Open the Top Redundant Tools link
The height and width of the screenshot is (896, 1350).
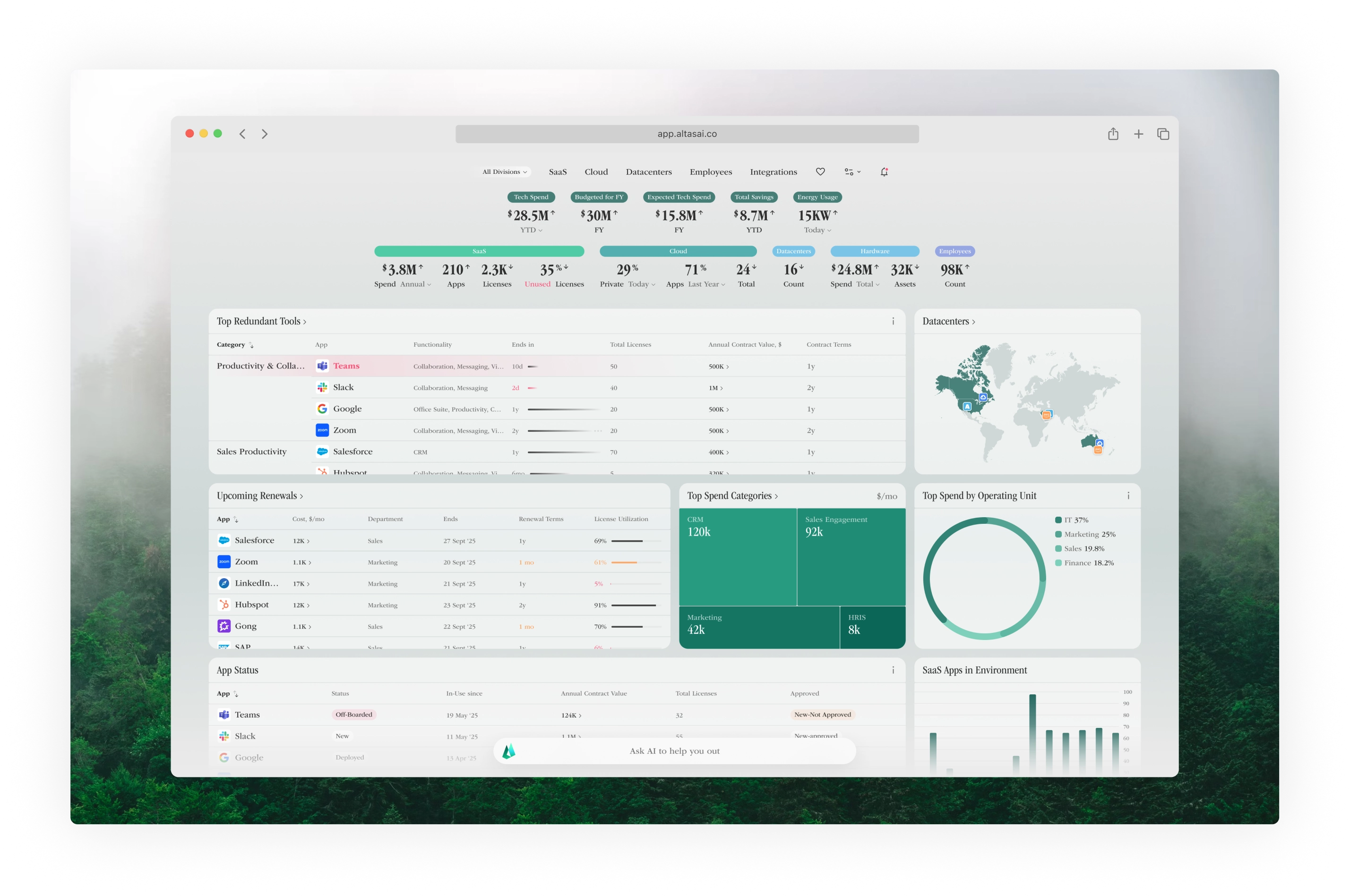(261, 321)
